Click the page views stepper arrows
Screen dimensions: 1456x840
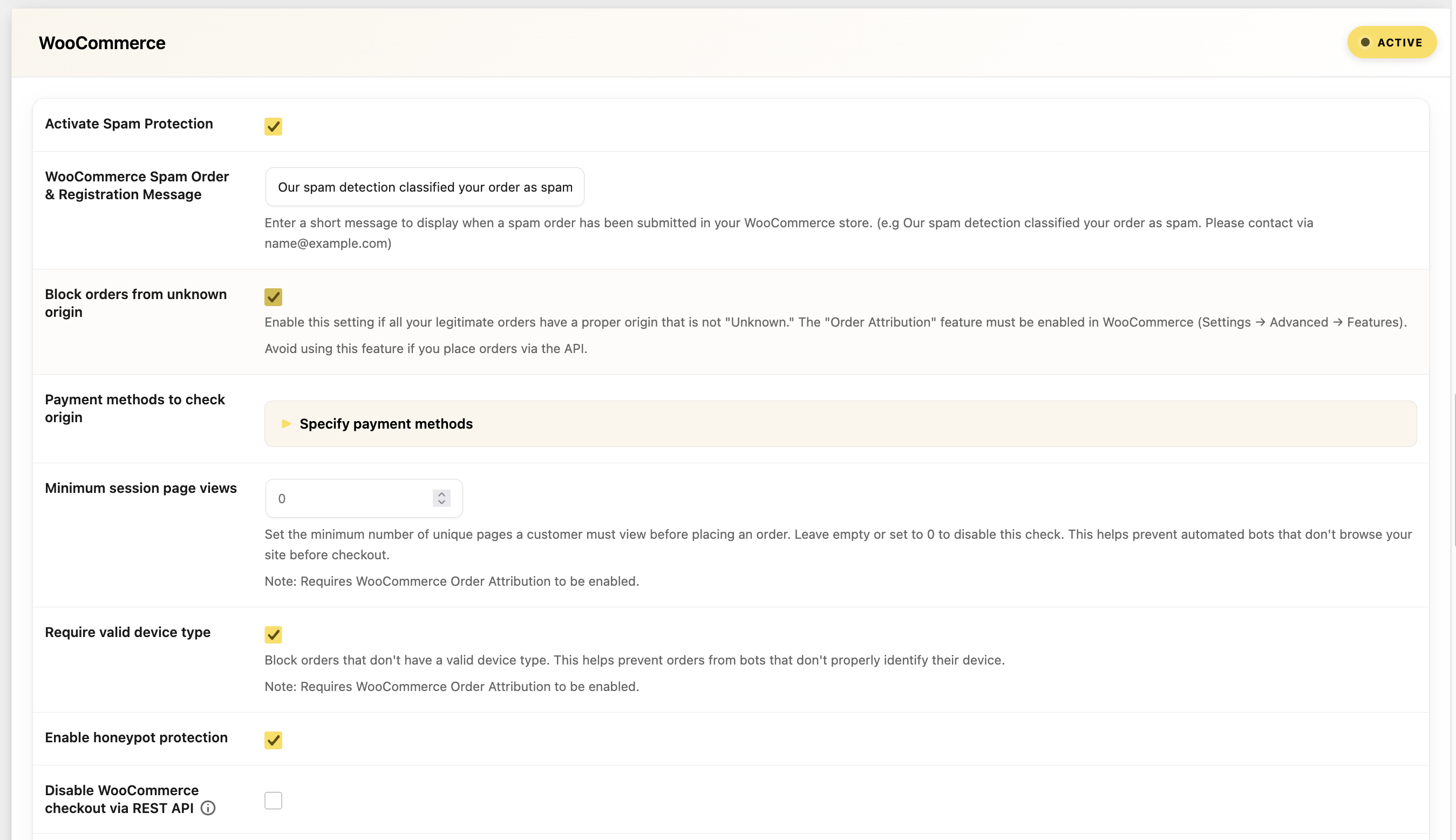(x=441, y=498)
